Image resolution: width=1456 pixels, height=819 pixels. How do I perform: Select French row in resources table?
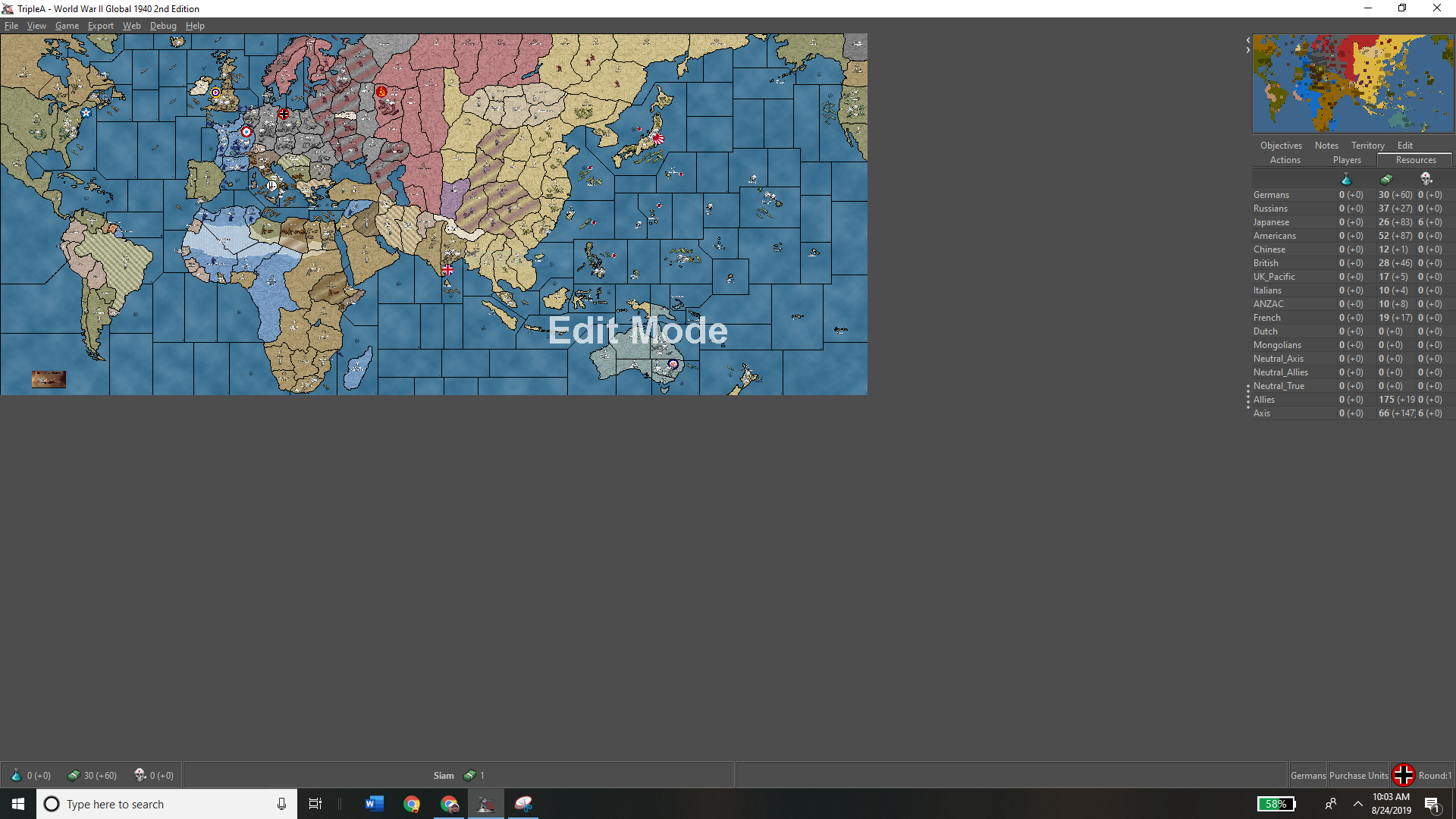1352,318
